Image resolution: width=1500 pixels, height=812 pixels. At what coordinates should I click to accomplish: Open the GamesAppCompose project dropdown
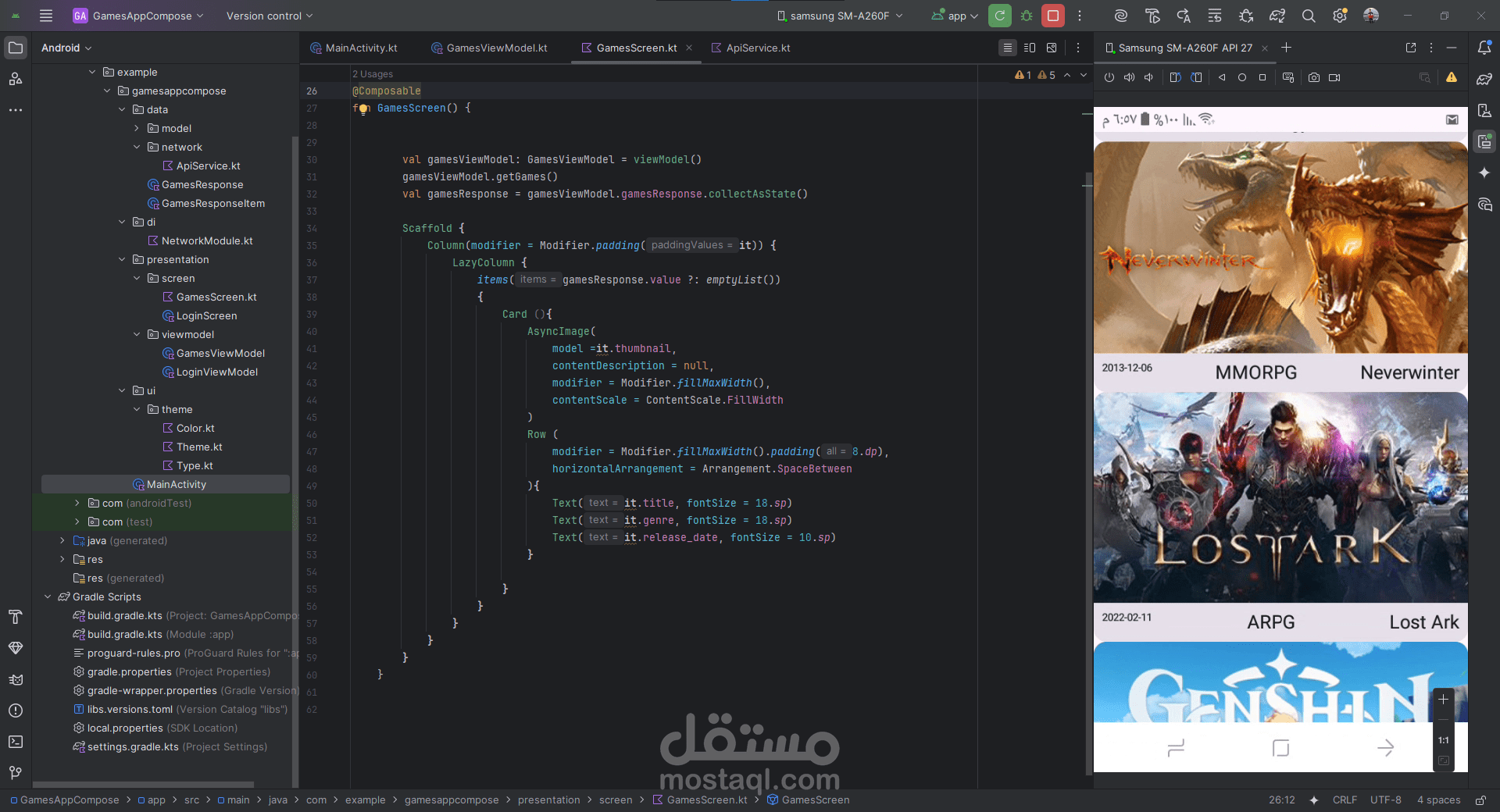click(x=138, y=16)
